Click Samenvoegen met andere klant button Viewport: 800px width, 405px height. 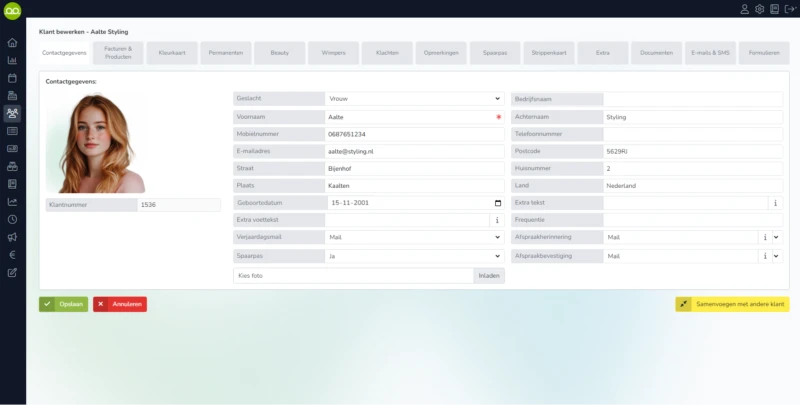732,304
